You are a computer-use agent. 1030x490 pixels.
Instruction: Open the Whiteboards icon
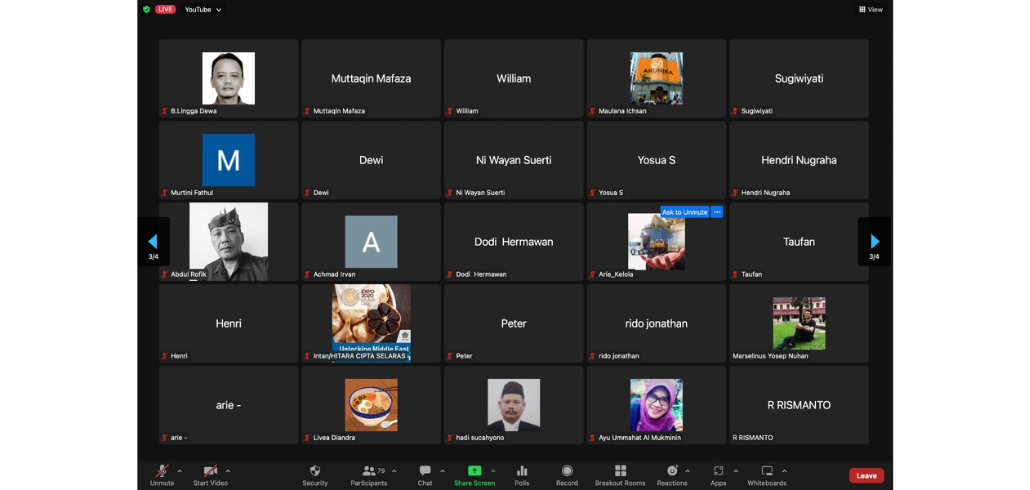click(767, 471)
